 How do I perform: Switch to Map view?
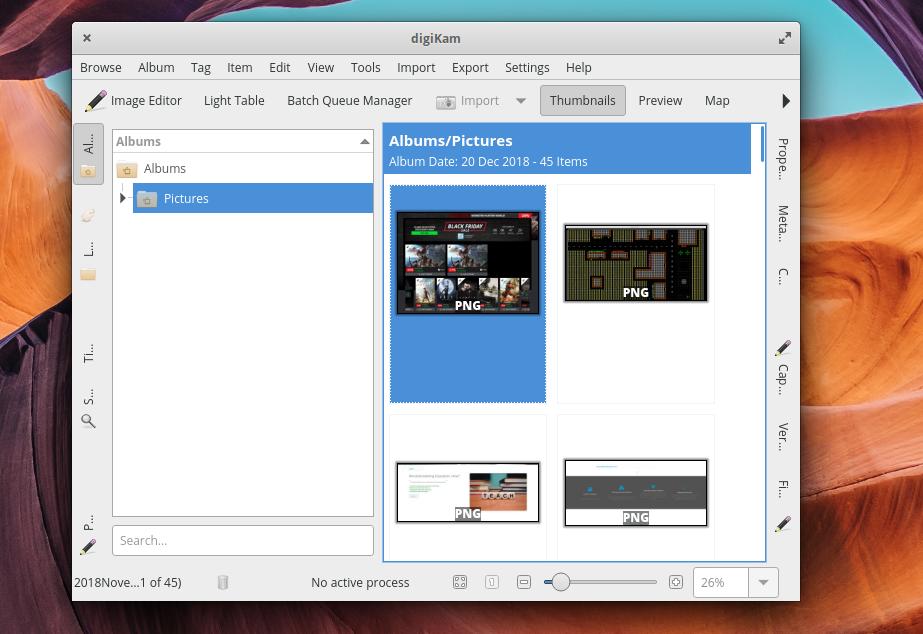[x=716, y=100]
